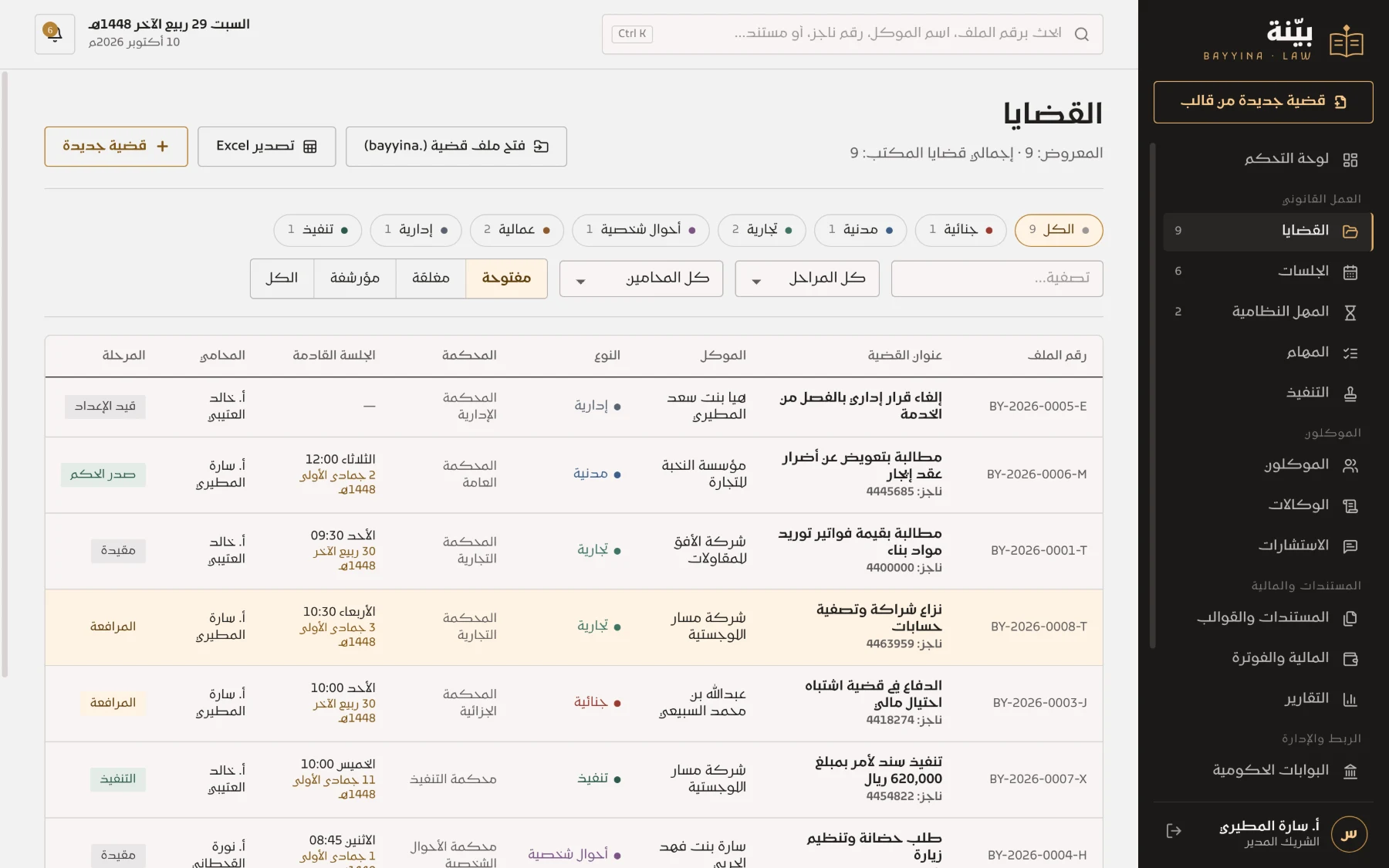
Task: Filter by عمالية case type chip
Action: point(517,230)
